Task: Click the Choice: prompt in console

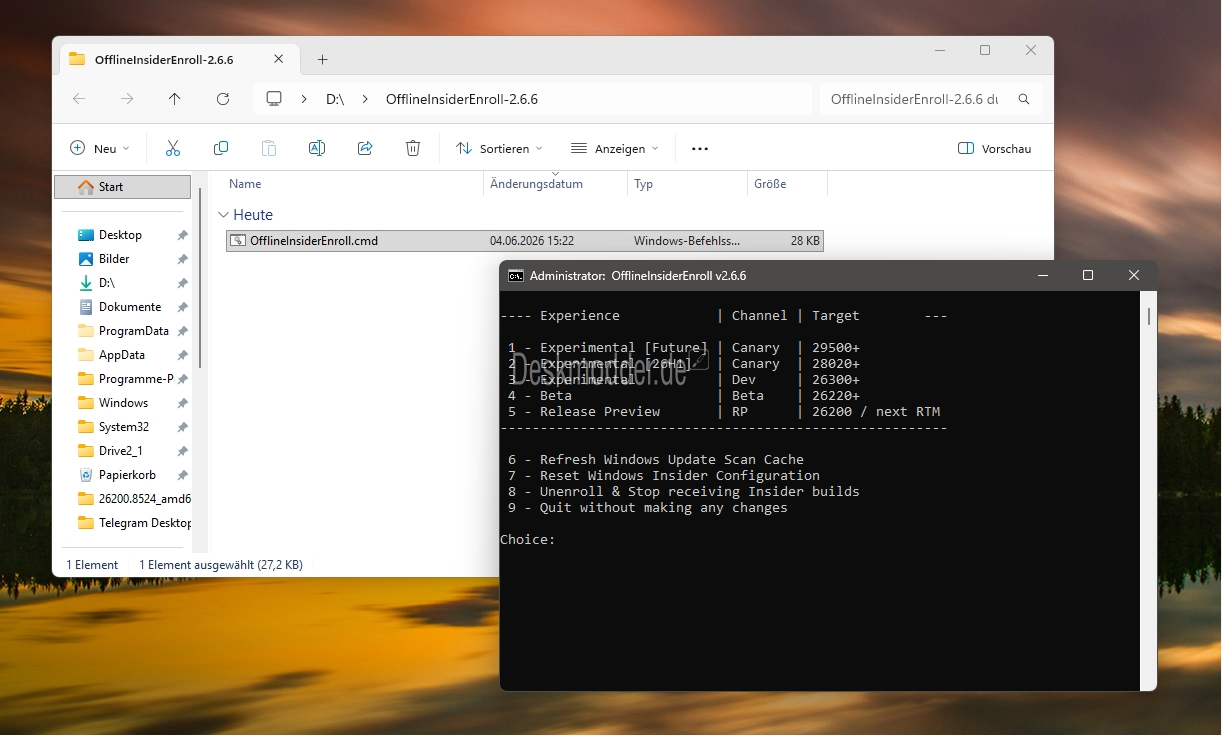Action: (527, 540)
